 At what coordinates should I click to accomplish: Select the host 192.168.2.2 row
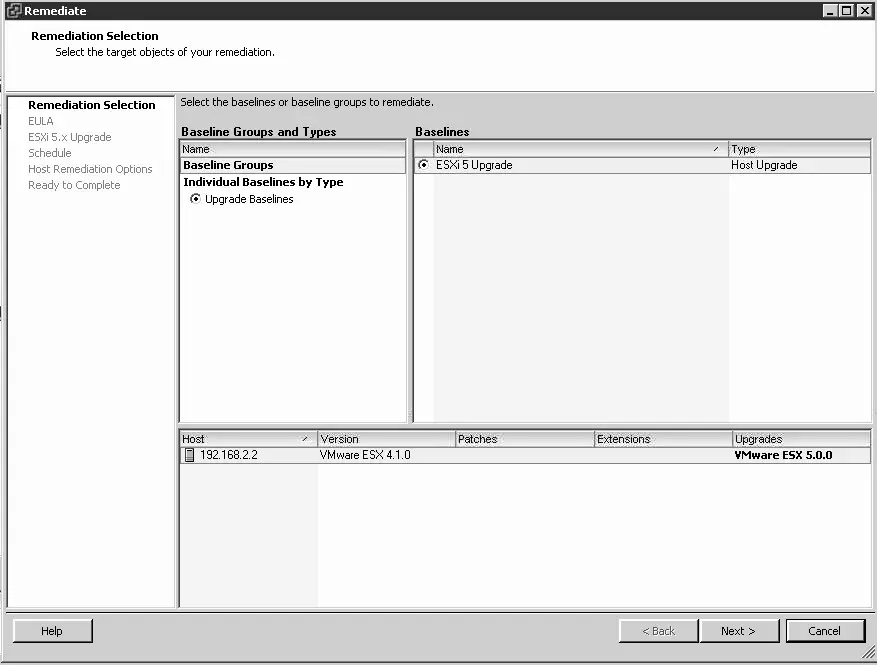click(525, 455)
